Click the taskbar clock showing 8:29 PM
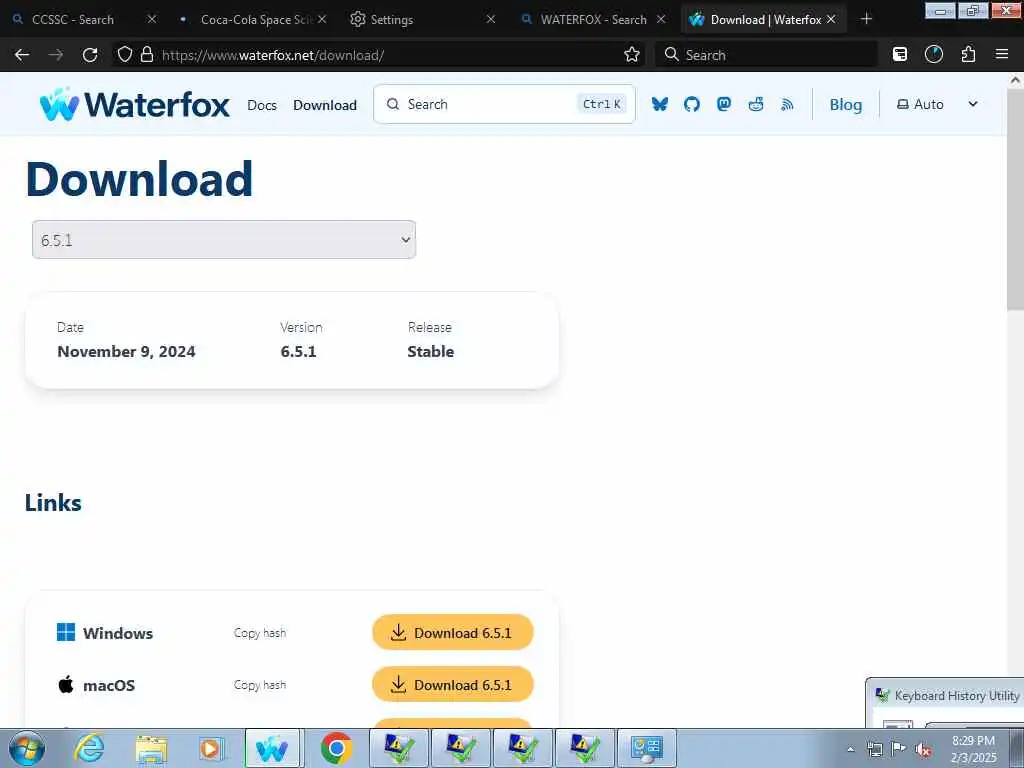1024x768 pixels. (x=973, y=749)
